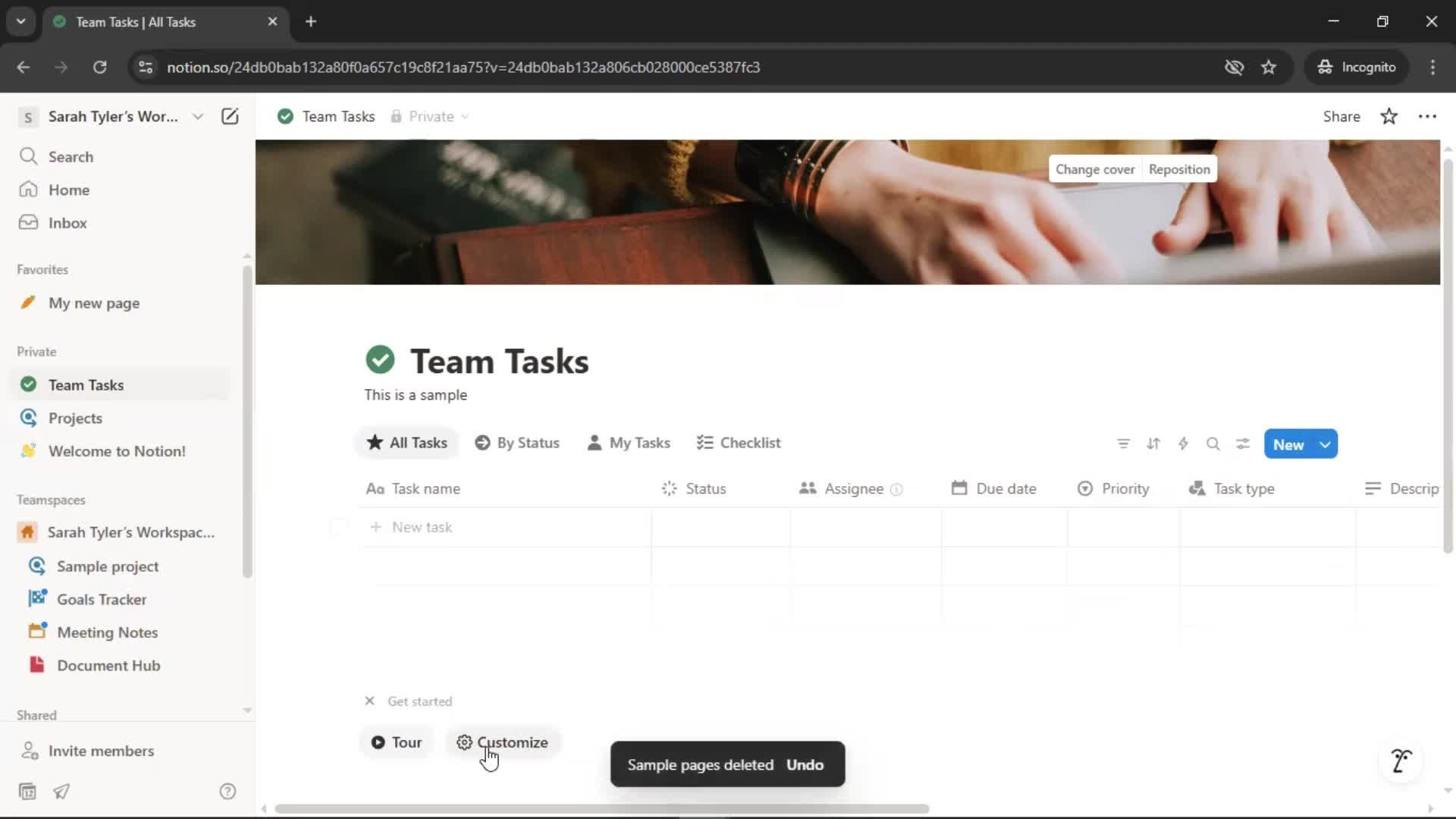Switch to All Tasks view tab

click(x=406, y=443)
